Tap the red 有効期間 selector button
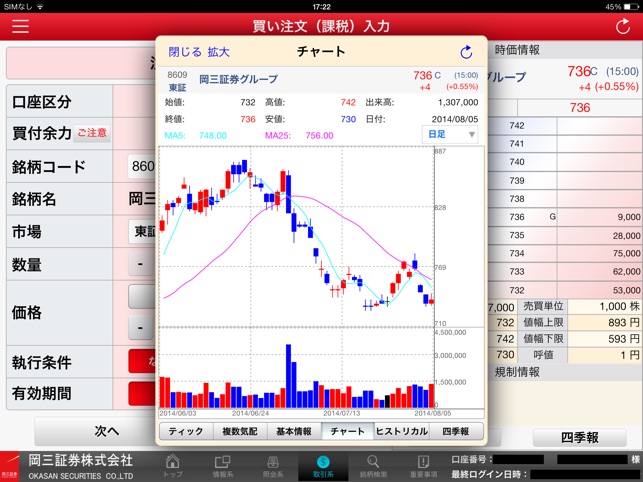This screenshot has height=482, width=643. 142,393
